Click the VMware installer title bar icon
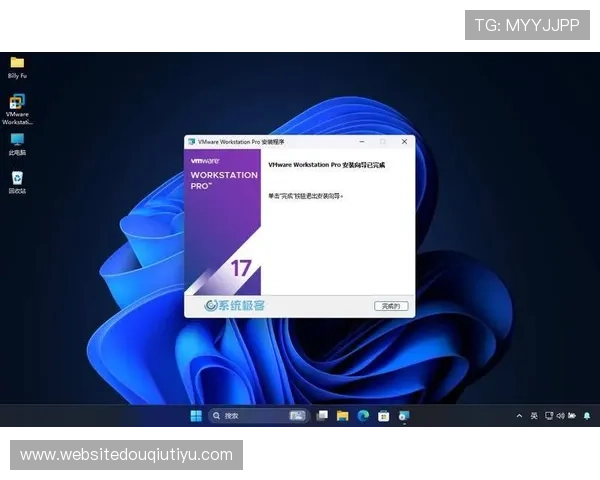 click(191, 142)
